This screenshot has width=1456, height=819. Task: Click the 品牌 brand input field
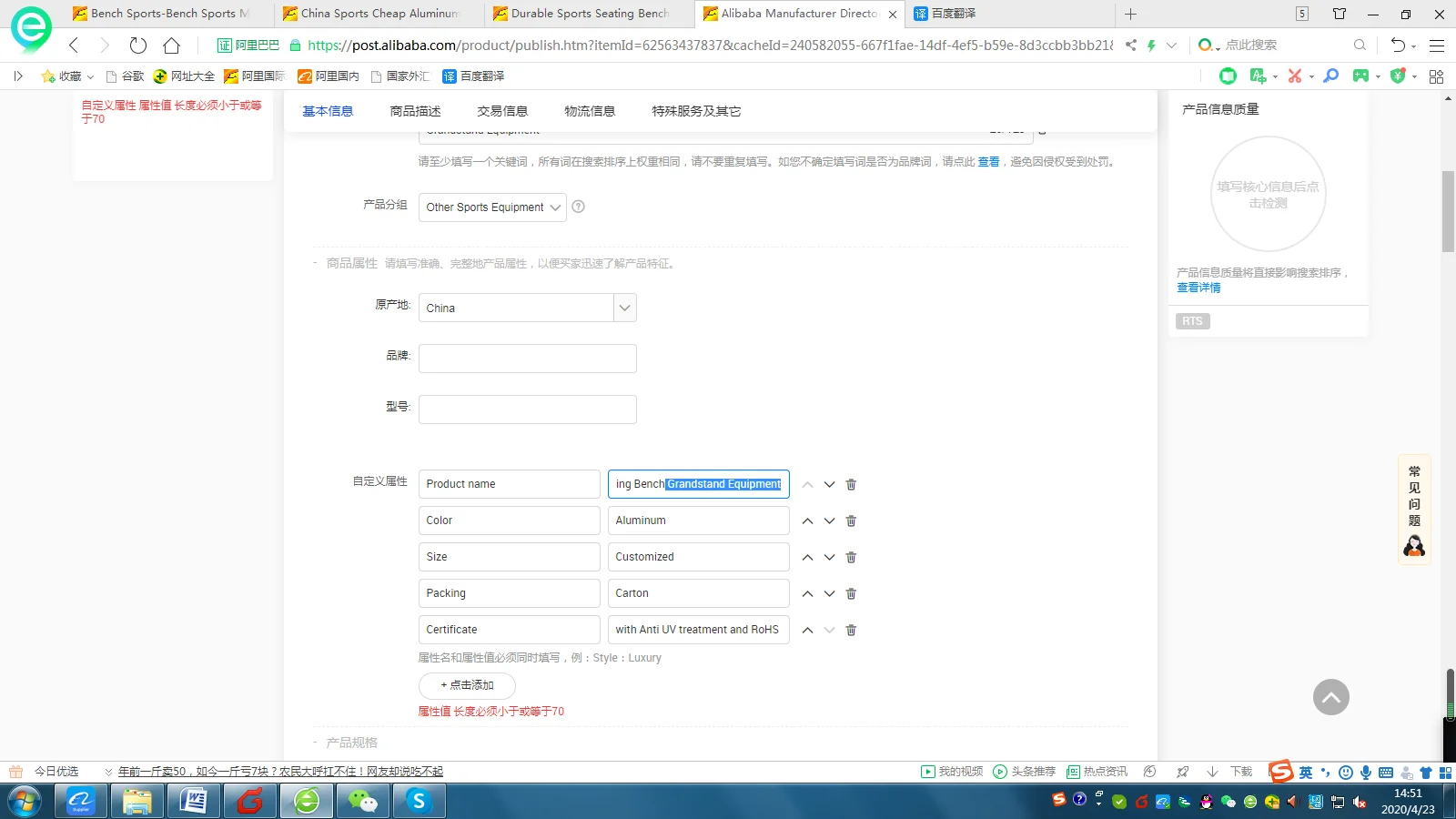pyautogui.click(x=527, y=359)
